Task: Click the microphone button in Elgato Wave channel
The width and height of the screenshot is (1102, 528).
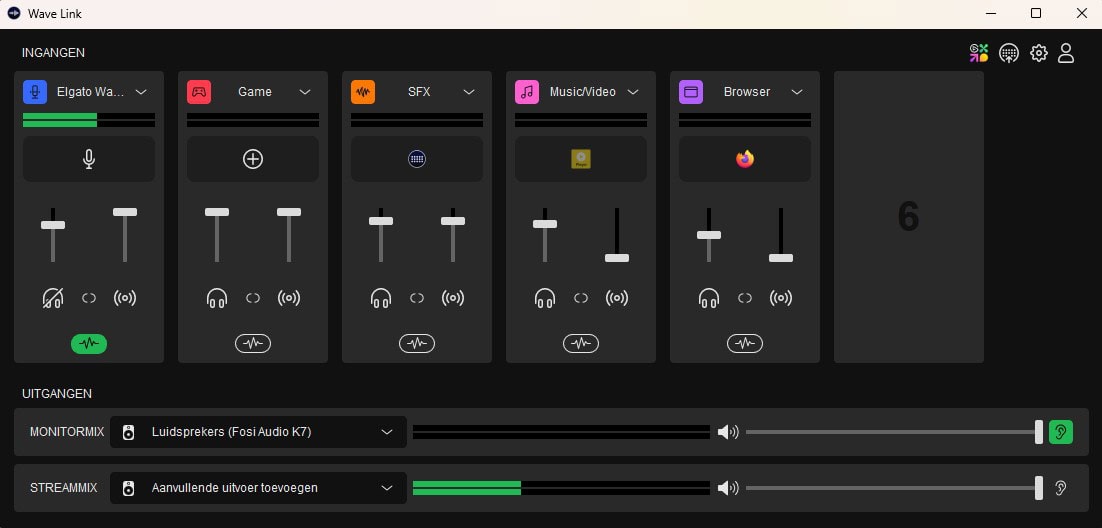Action: pos(89,159)
